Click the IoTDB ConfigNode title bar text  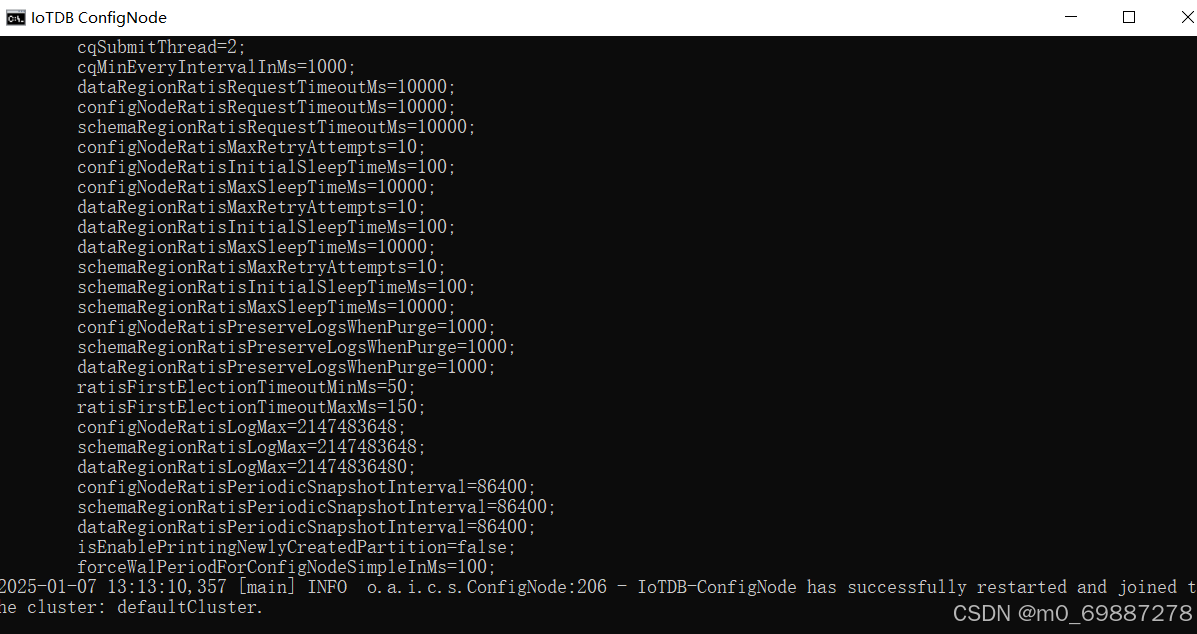pos(97,17)
